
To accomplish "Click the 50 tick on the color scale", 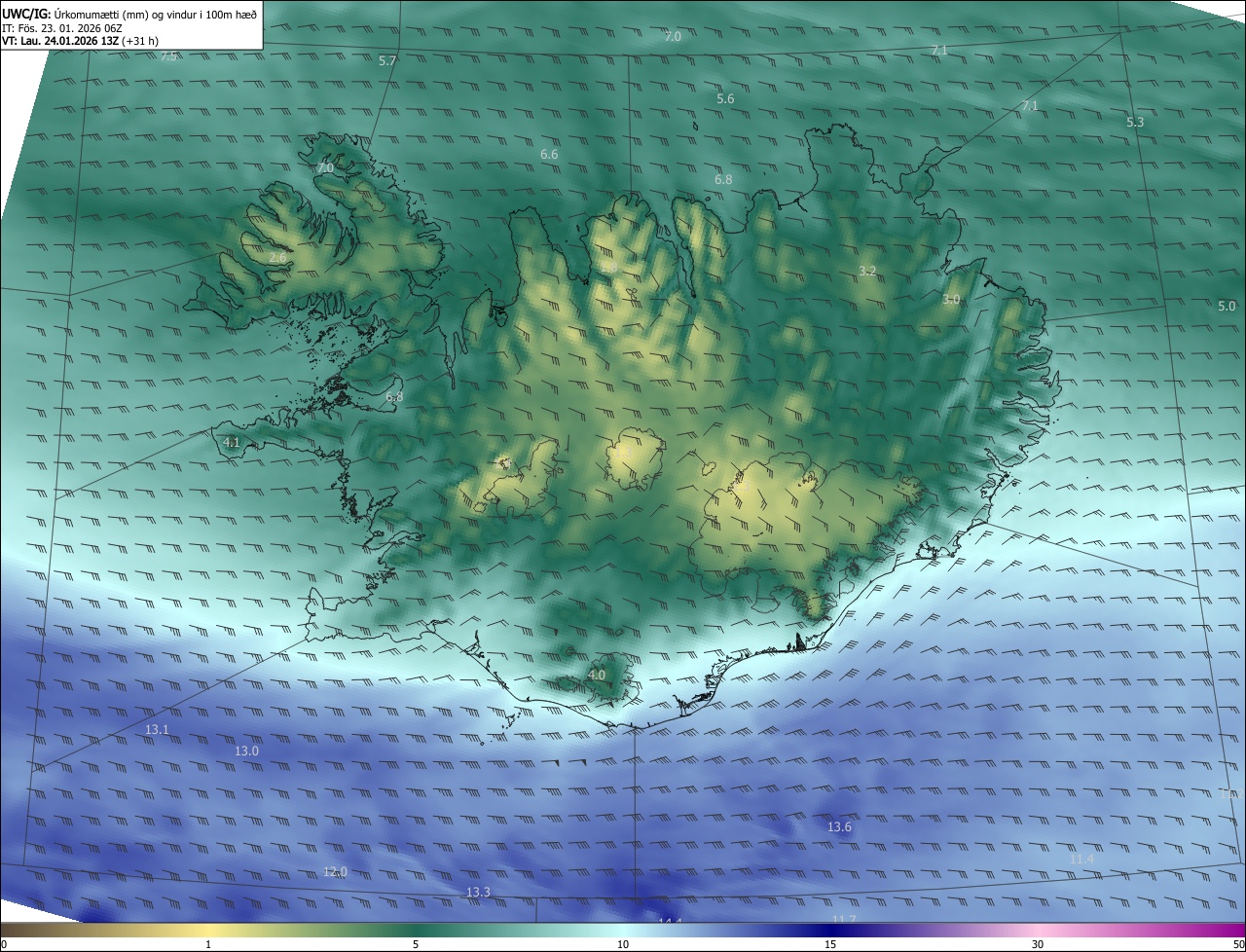I will point(1238,945).
